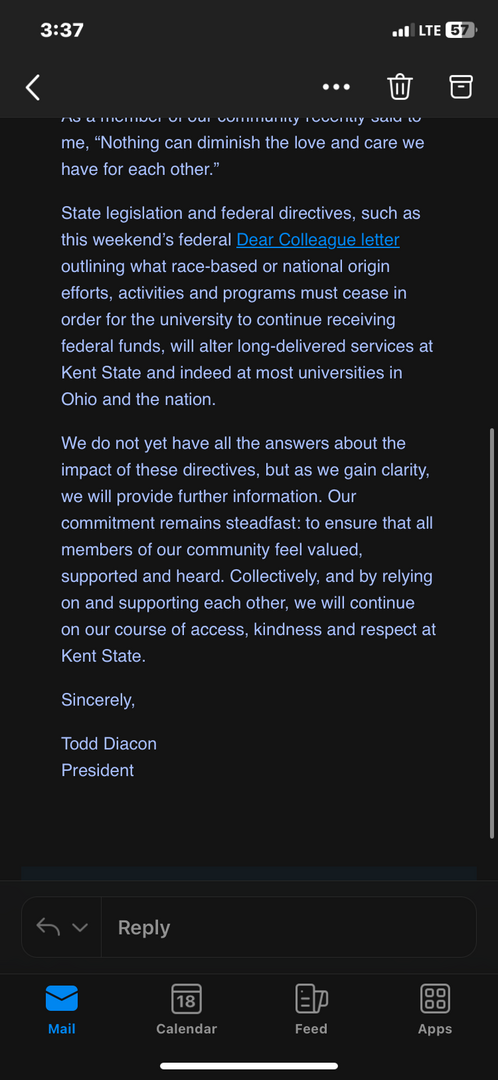The height and width of the screenshot is (1080, 498).
Task: Delete this email with the trash icon
Action: point(400,86)
